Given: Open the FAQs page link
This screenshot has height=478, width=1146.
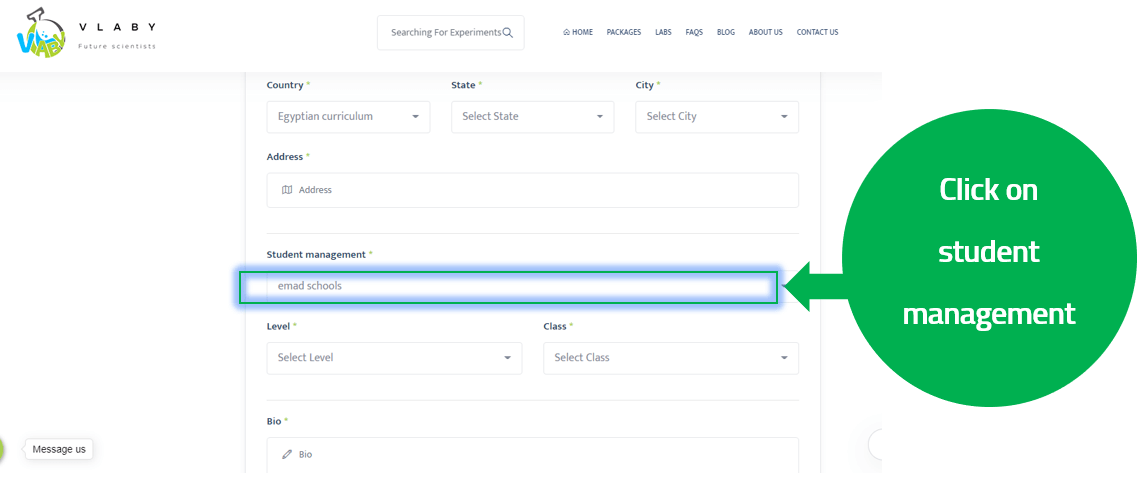Looking at the screenshot, I should (694, 32).
